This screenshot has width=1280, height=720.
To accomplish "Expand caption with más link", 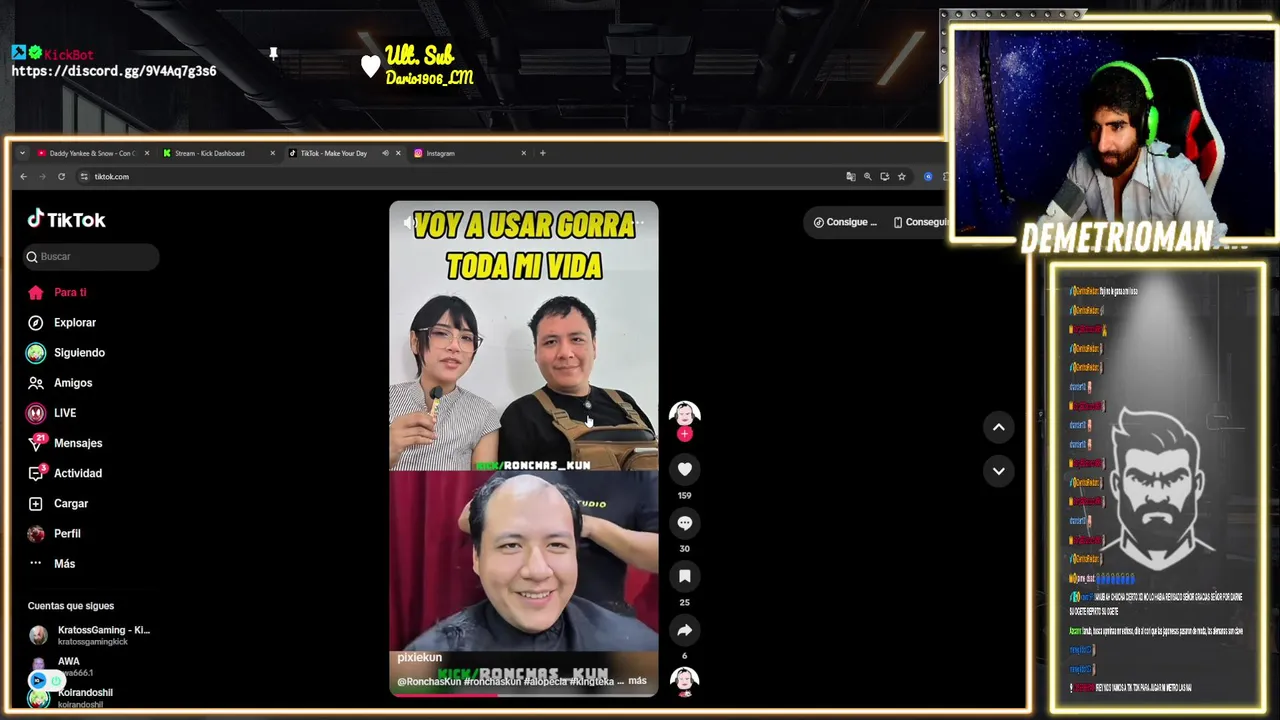I will tap(637, 681).
